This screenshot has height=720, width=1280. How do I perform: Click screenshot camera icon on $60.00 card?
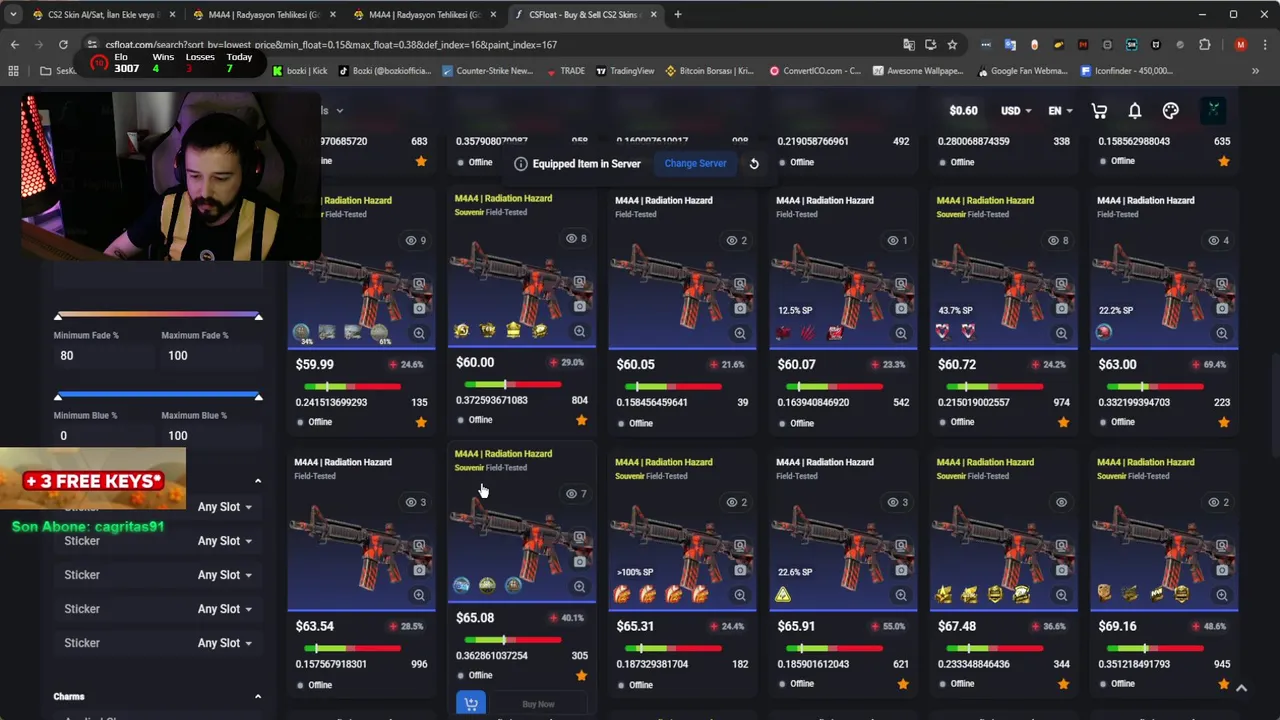click(x=579, y=307)
